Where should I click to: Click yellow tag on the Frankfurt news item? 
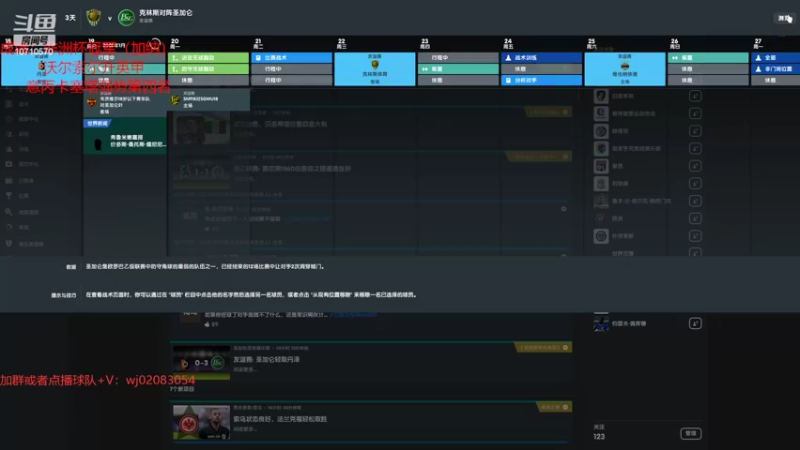pyautogui.click(x=554, y=407)
